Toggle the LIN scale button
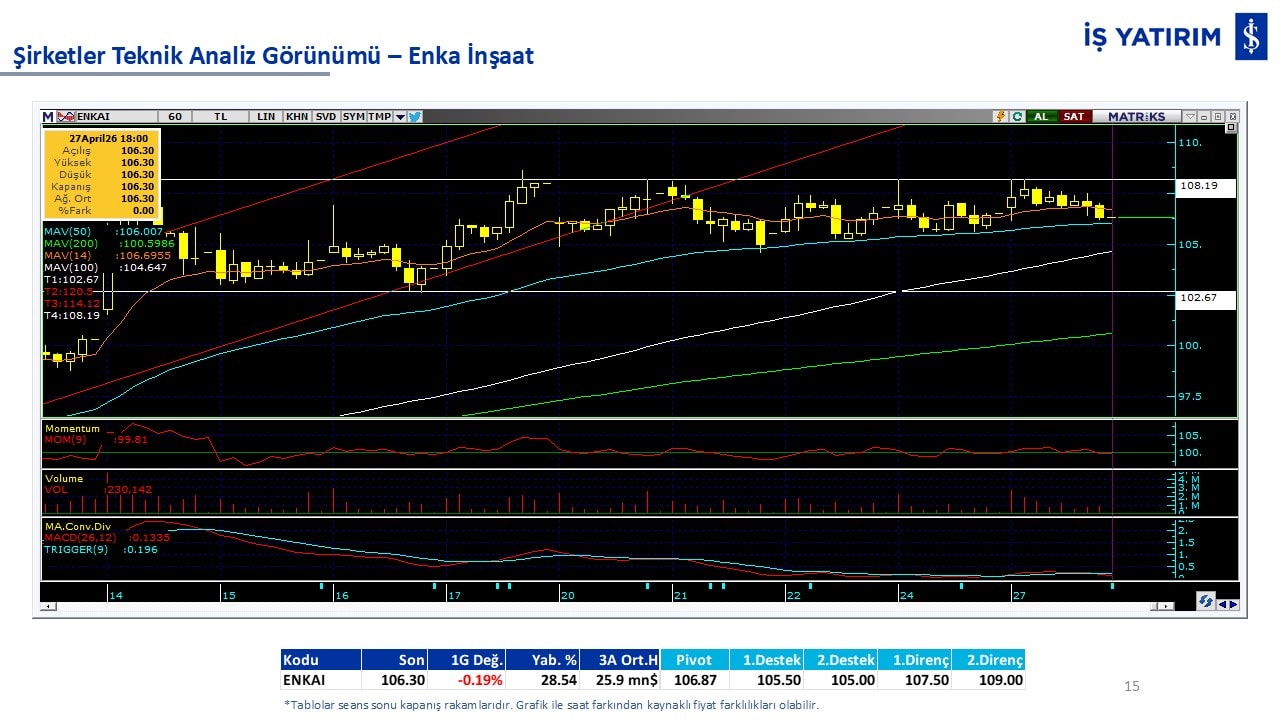The image size is (1280, 720). [266, 117]
